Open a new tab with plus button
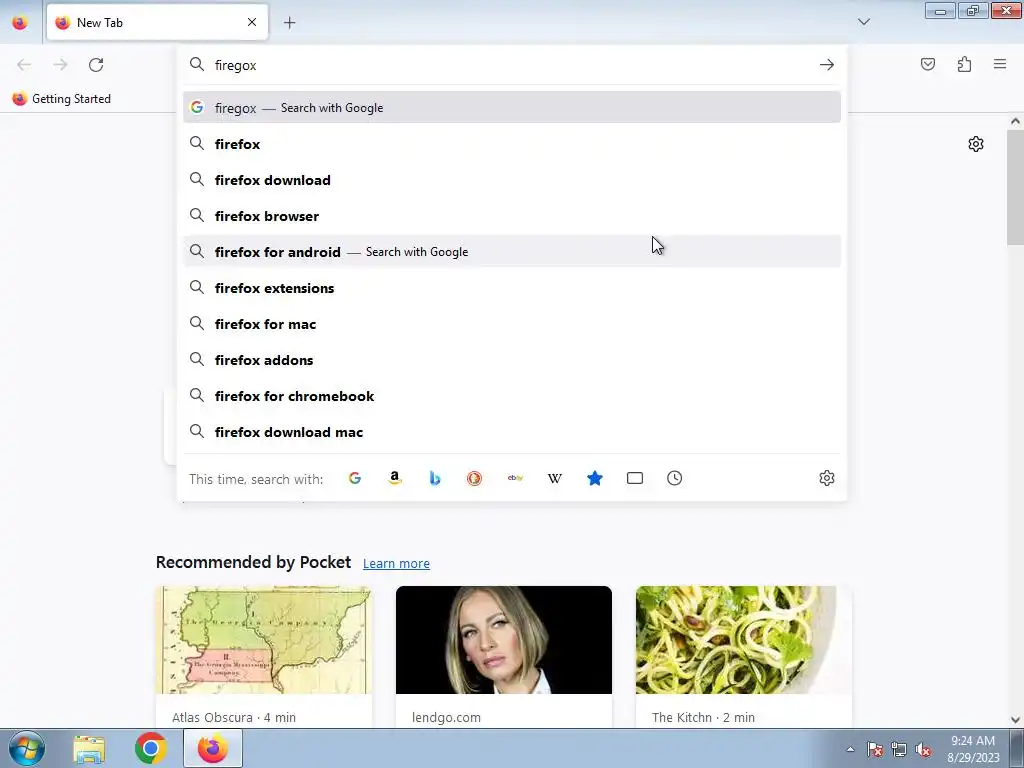The image size is (1024, 768). coord(289,22)
